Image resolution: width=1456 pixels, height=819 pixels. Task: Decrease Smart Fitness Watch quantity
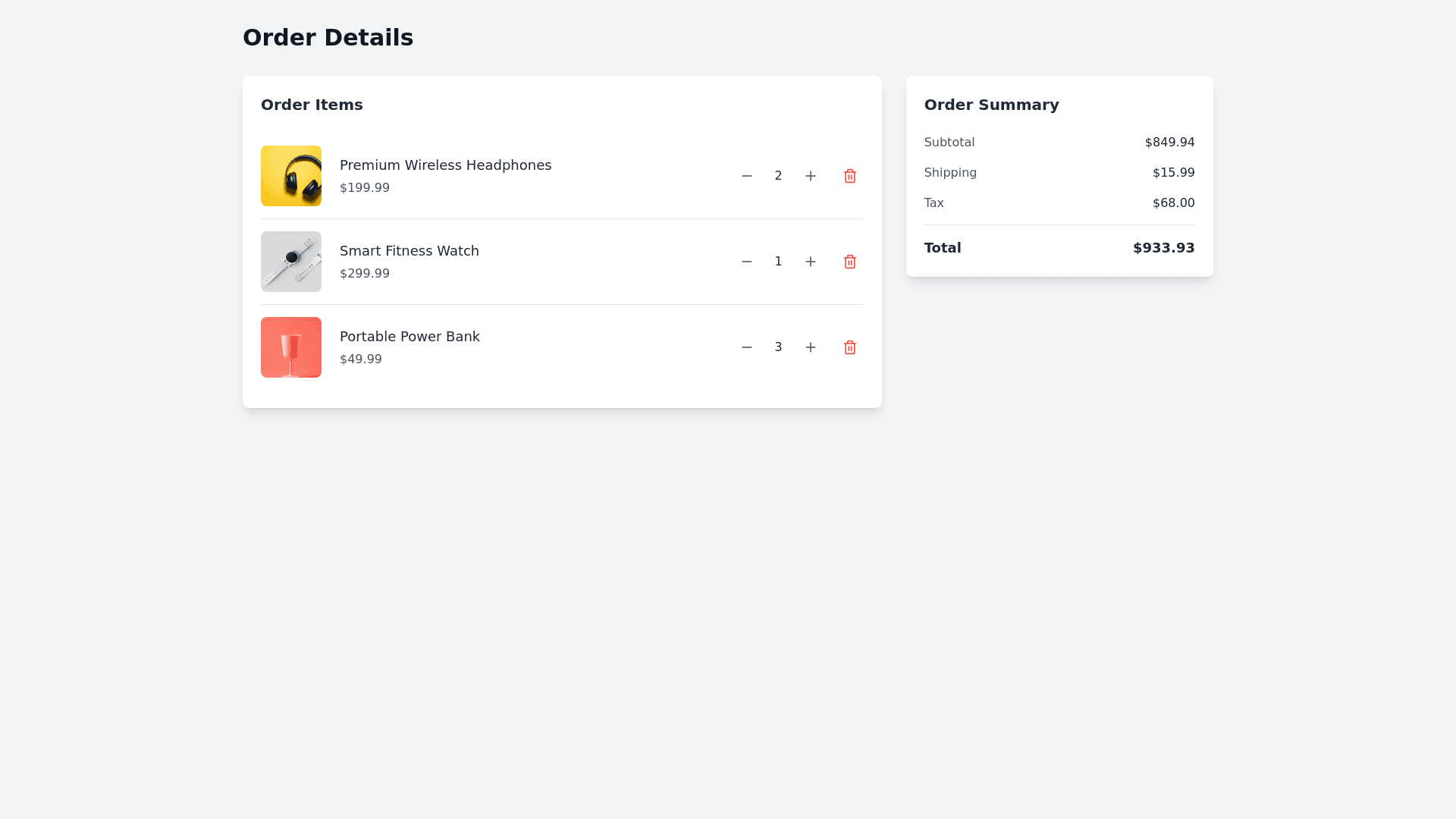(747, 262)
